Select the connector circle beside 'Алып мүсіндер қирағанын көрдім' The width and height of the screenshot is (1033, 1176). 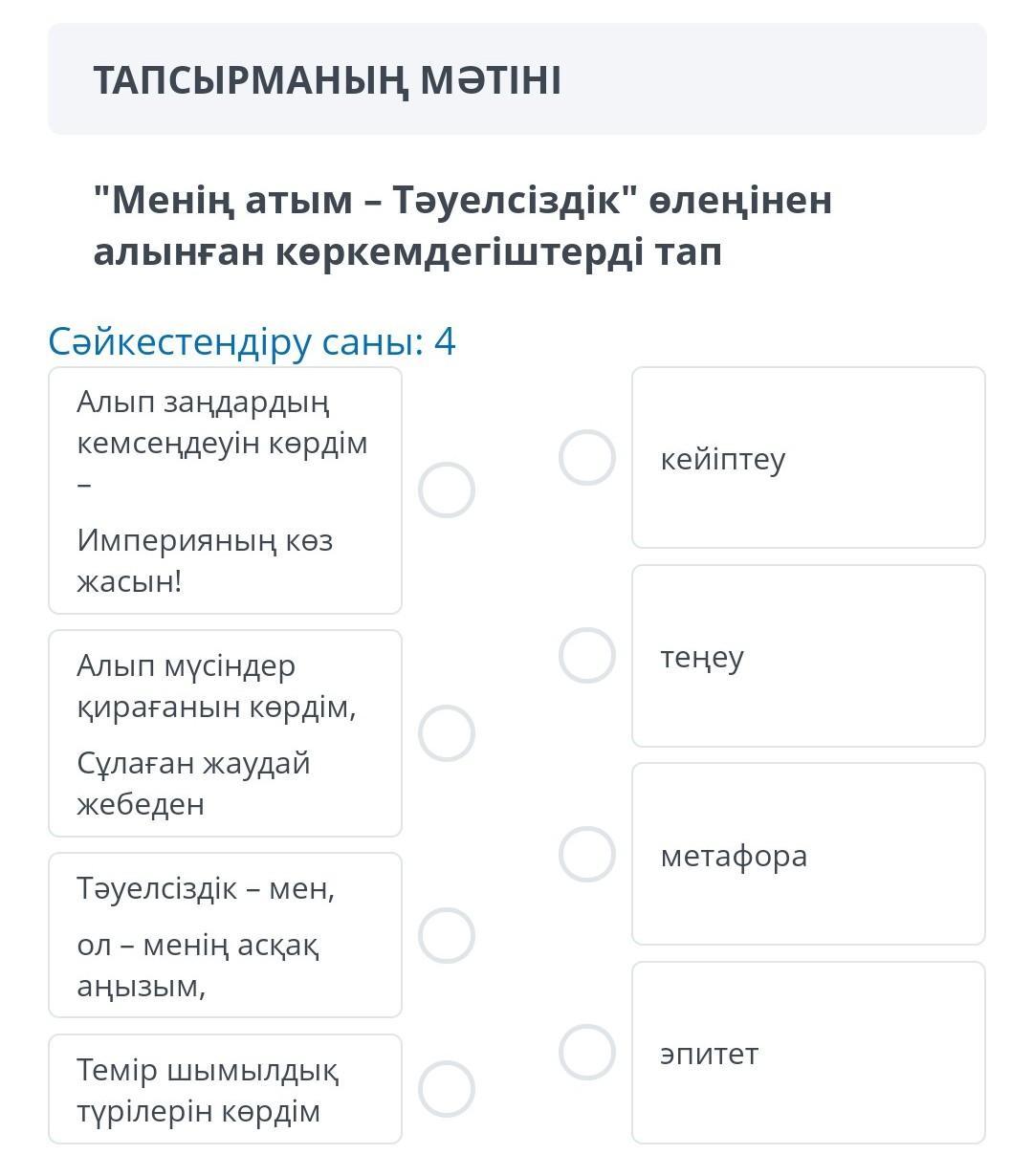447,733
